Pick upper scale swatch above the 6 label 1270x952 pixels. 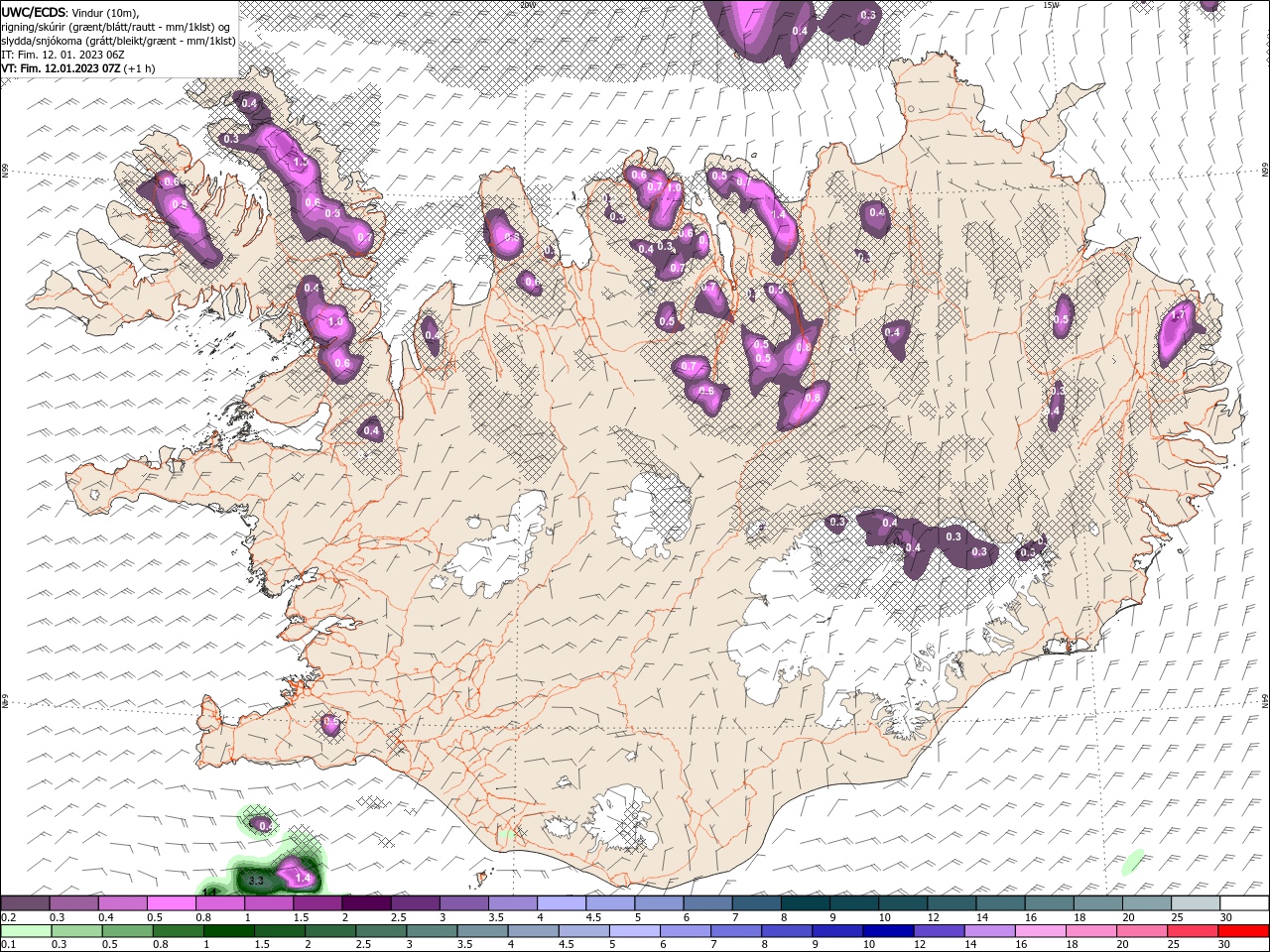[x=707, y=903]
